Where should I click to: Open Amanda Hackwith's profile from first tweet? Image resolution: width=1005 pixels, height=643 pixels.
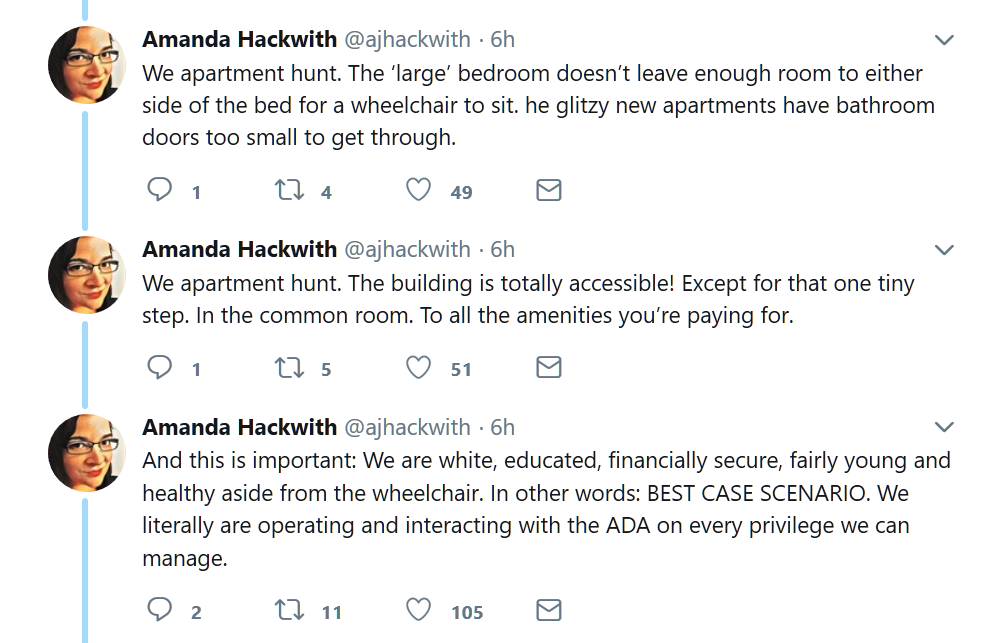pyautogui.click(x=239, y=39)
